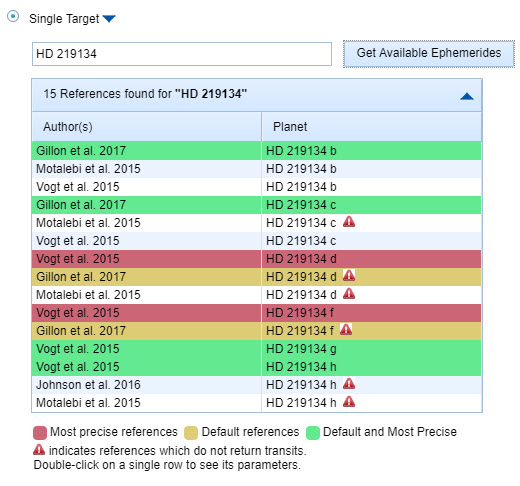The height and width of the screenshot is (486, 520).
Task: Click warning icon on Motalebi HD 219134 c row
Action: click(x=349, y=221)
